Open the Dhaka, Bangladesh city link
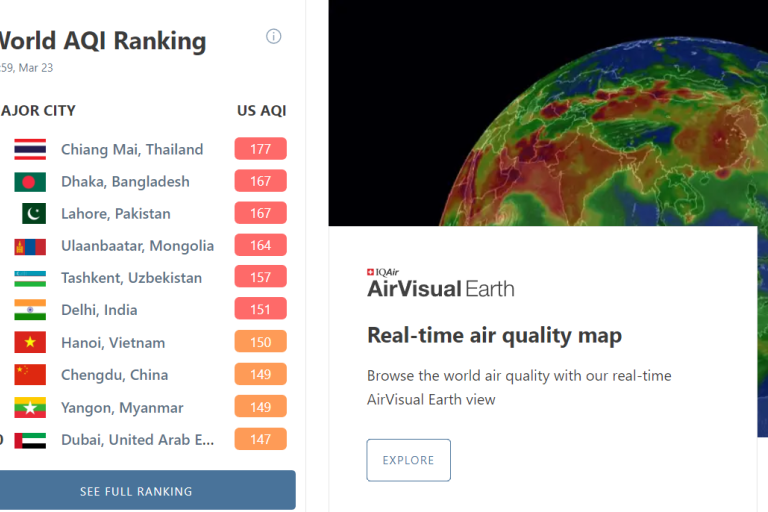Screen dimensions: 768x512 pos(125,182)
